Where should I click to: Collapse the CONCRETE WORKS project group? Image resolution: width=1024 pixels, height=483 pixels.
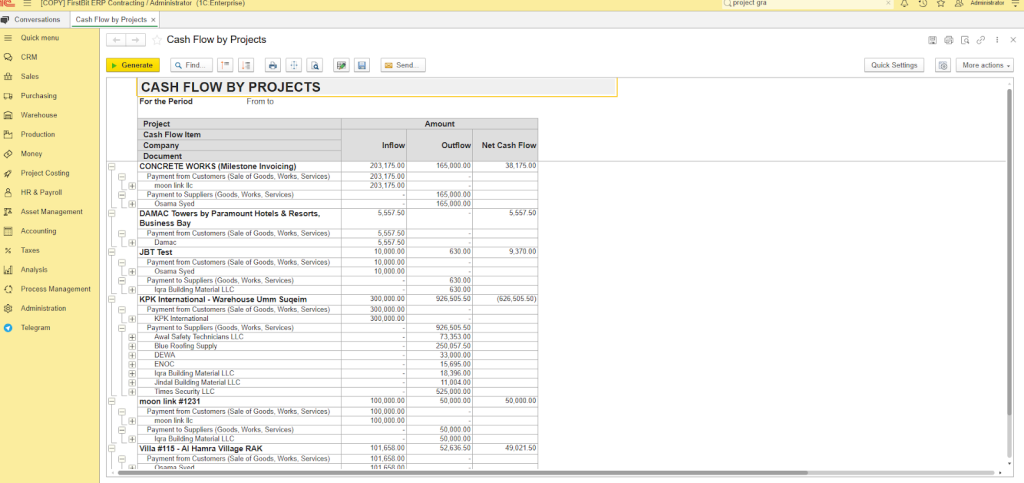tap(111, 167)
